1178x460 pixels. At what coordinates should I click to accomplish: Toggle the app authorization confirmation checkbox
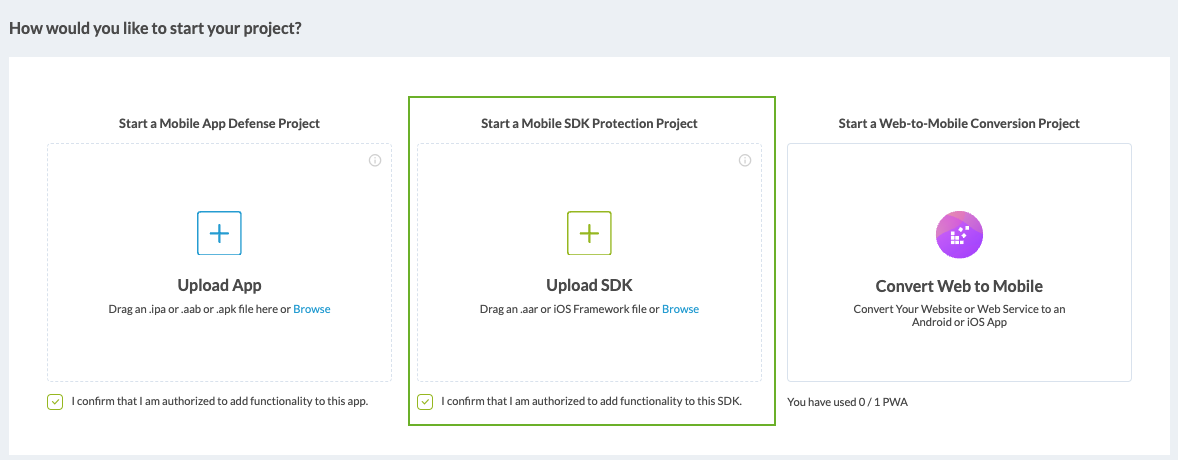pos(54,402)
